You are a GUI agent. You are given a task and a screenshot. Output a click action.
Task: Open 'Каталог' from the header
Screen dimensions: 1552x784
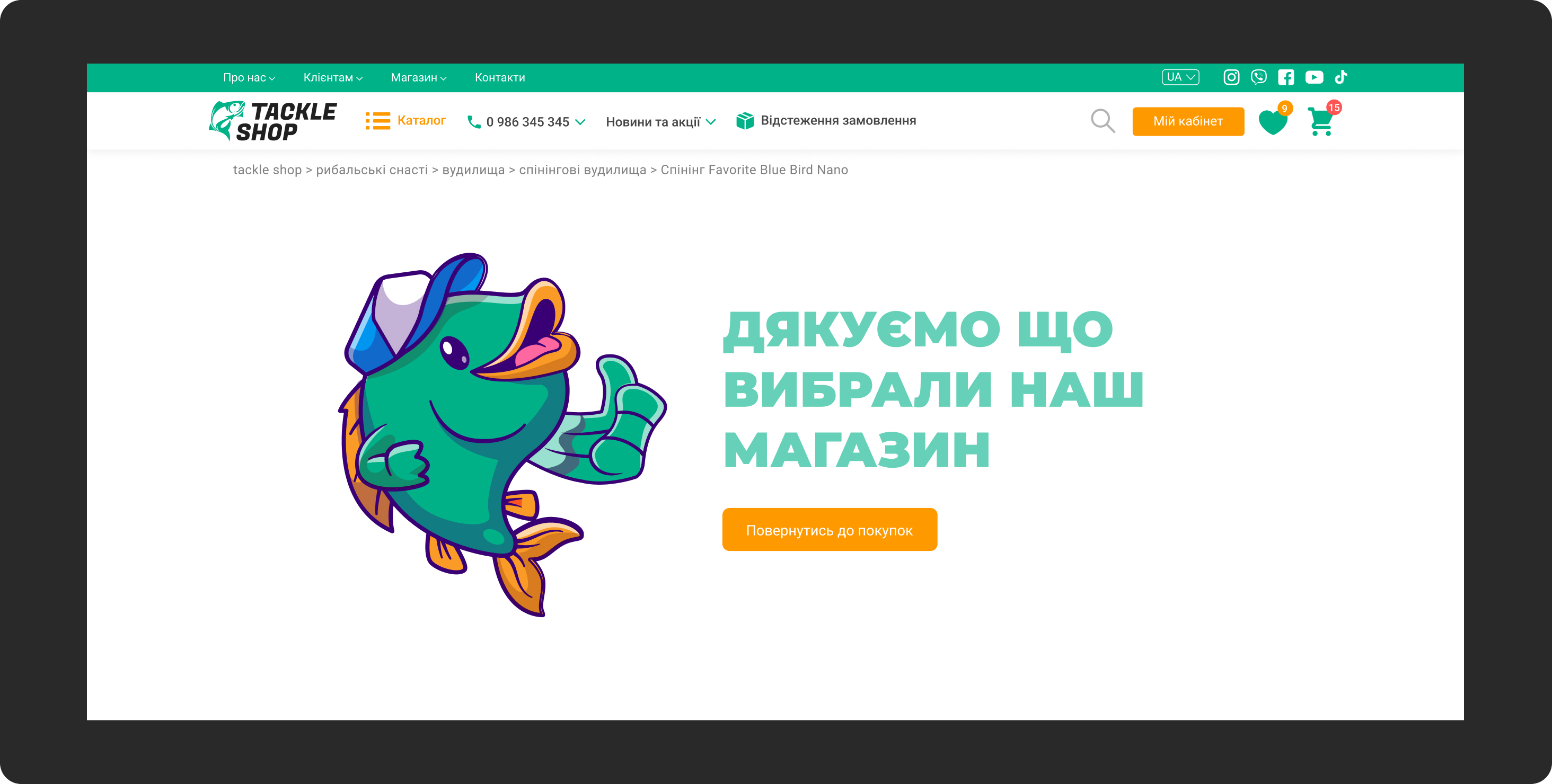coord(420,120)
